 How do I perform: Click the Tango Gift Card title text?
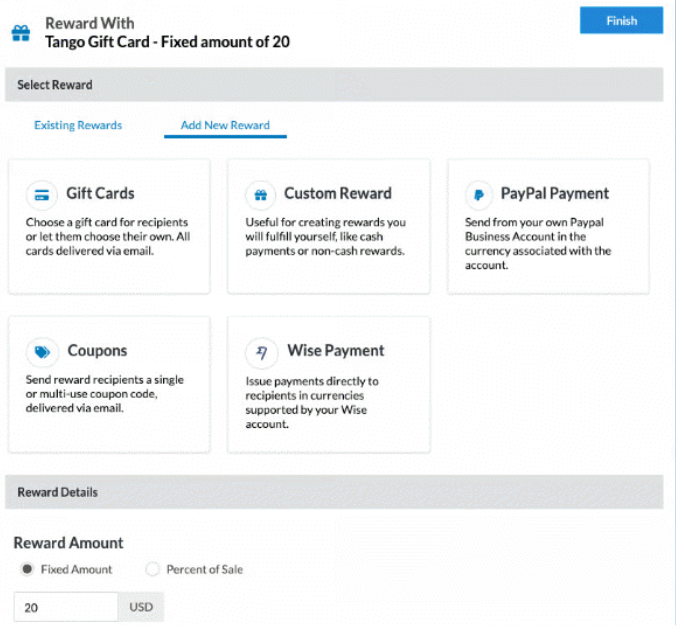coord(167,42)
